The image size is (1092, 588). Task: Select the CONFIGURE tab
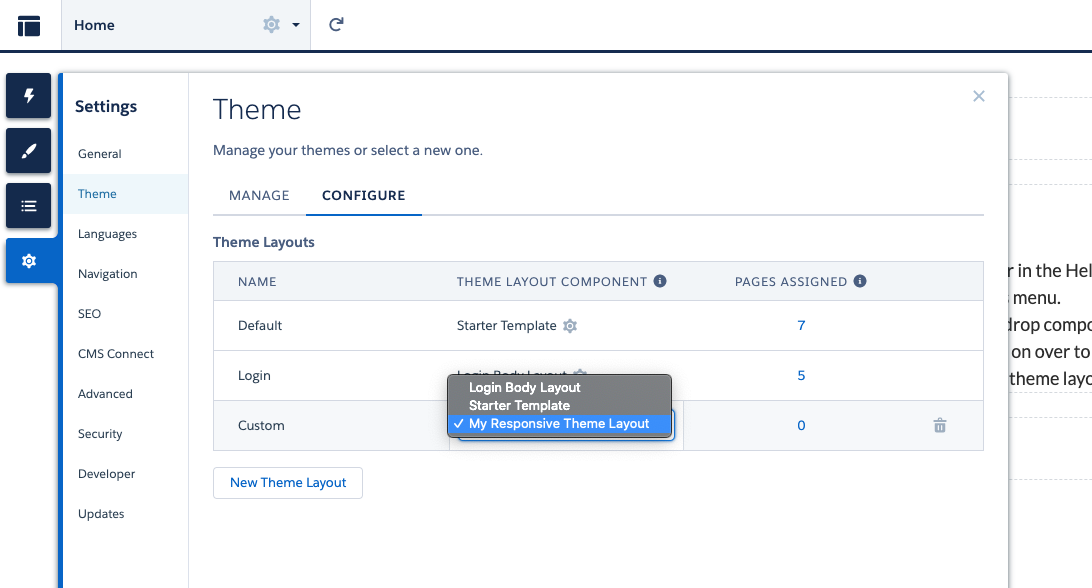(364, 195)
